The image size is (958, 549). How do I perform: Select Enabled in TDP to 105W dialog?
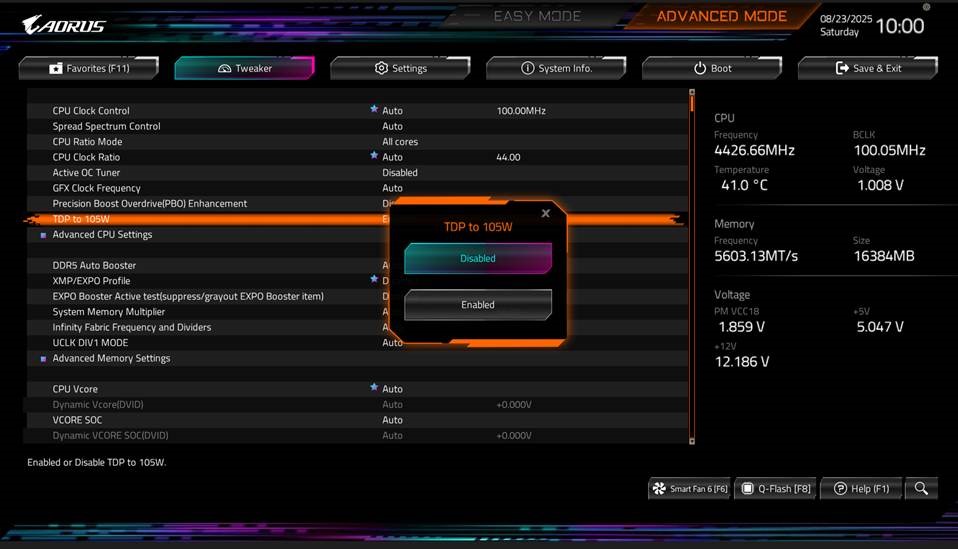coord(478,305)
